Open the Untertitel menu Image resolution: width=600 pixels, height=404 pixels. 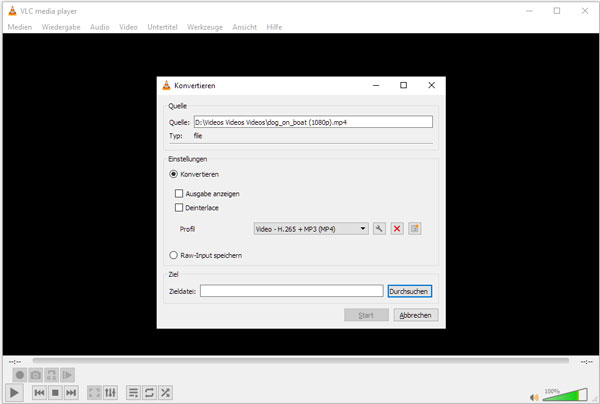coord(162,27)
